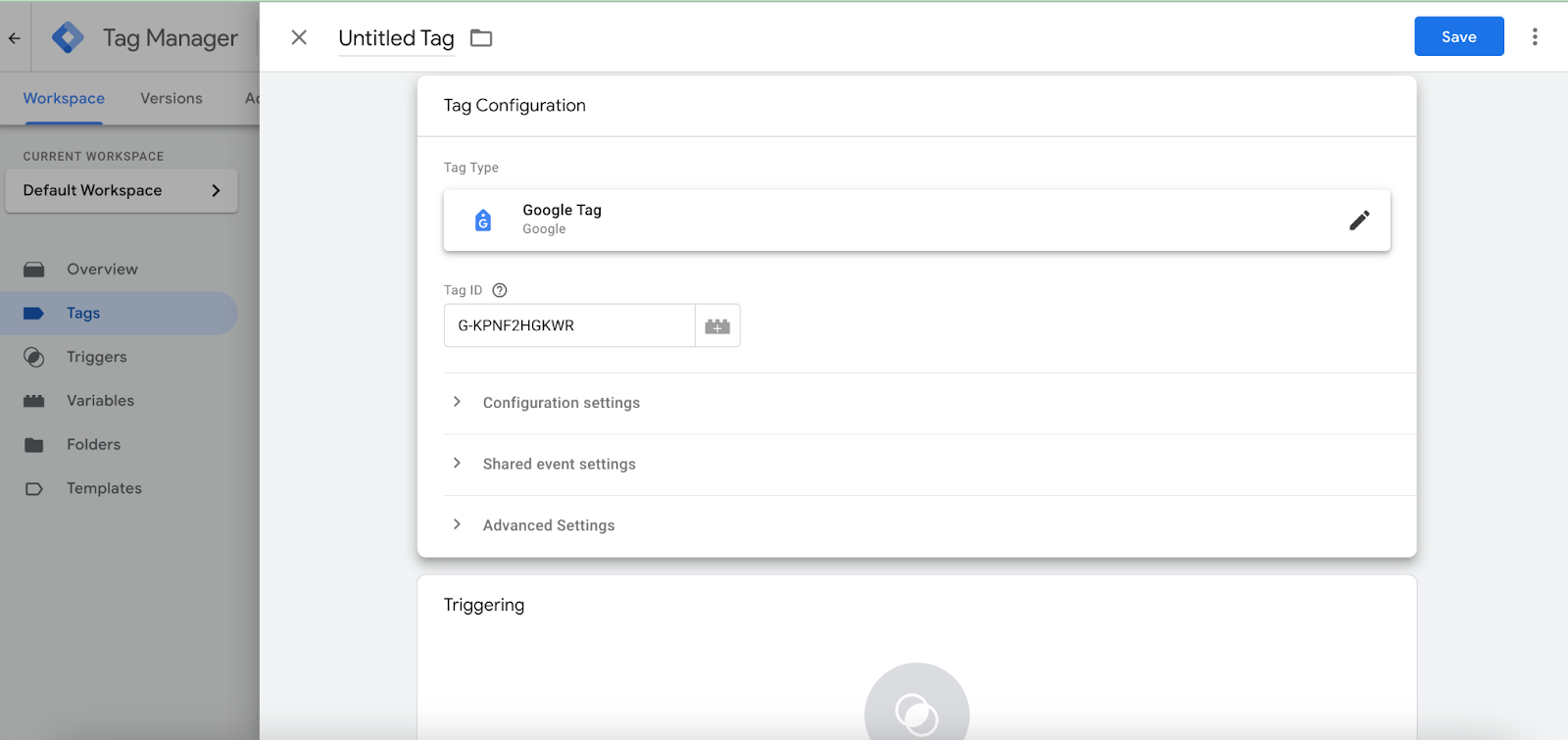Open Triggers in the sidebar

pos(119,358)
